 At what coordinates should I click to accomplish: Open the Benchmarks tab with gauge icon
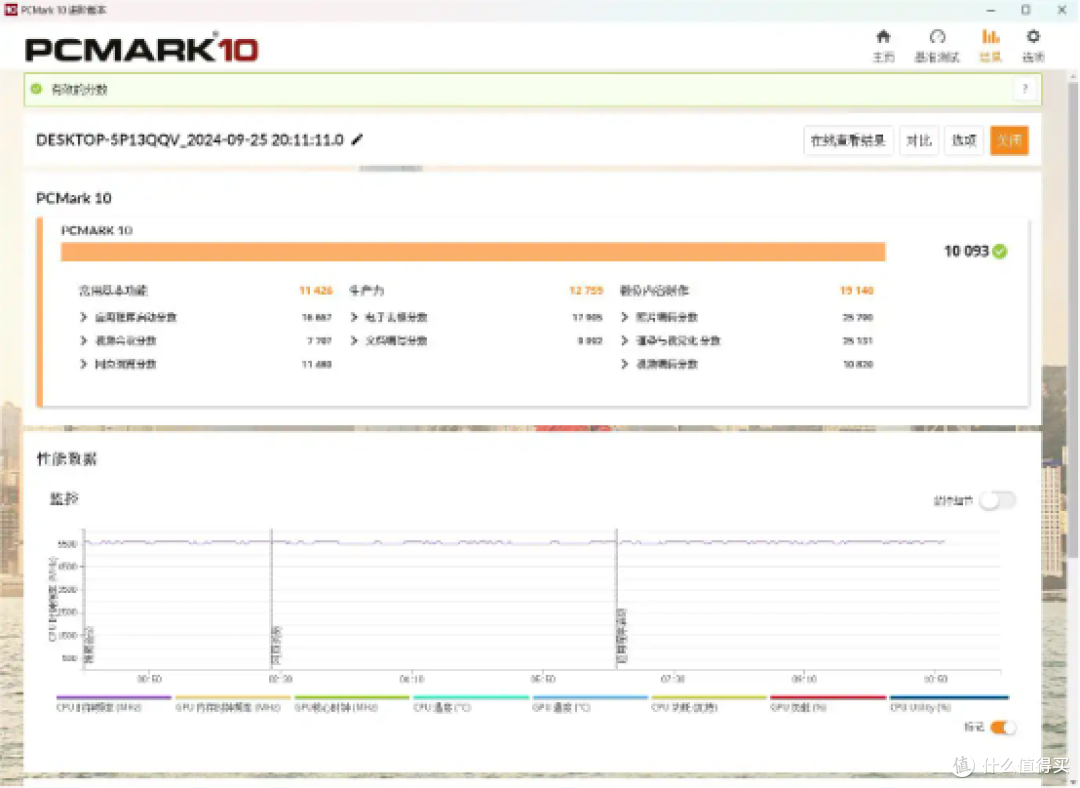(x=937, y=45)
